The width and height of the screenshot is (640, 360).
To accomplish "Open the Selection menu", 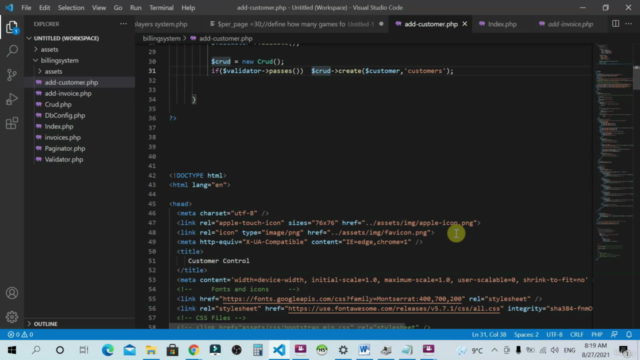I will pyautogui.click(x=71, y=8).
